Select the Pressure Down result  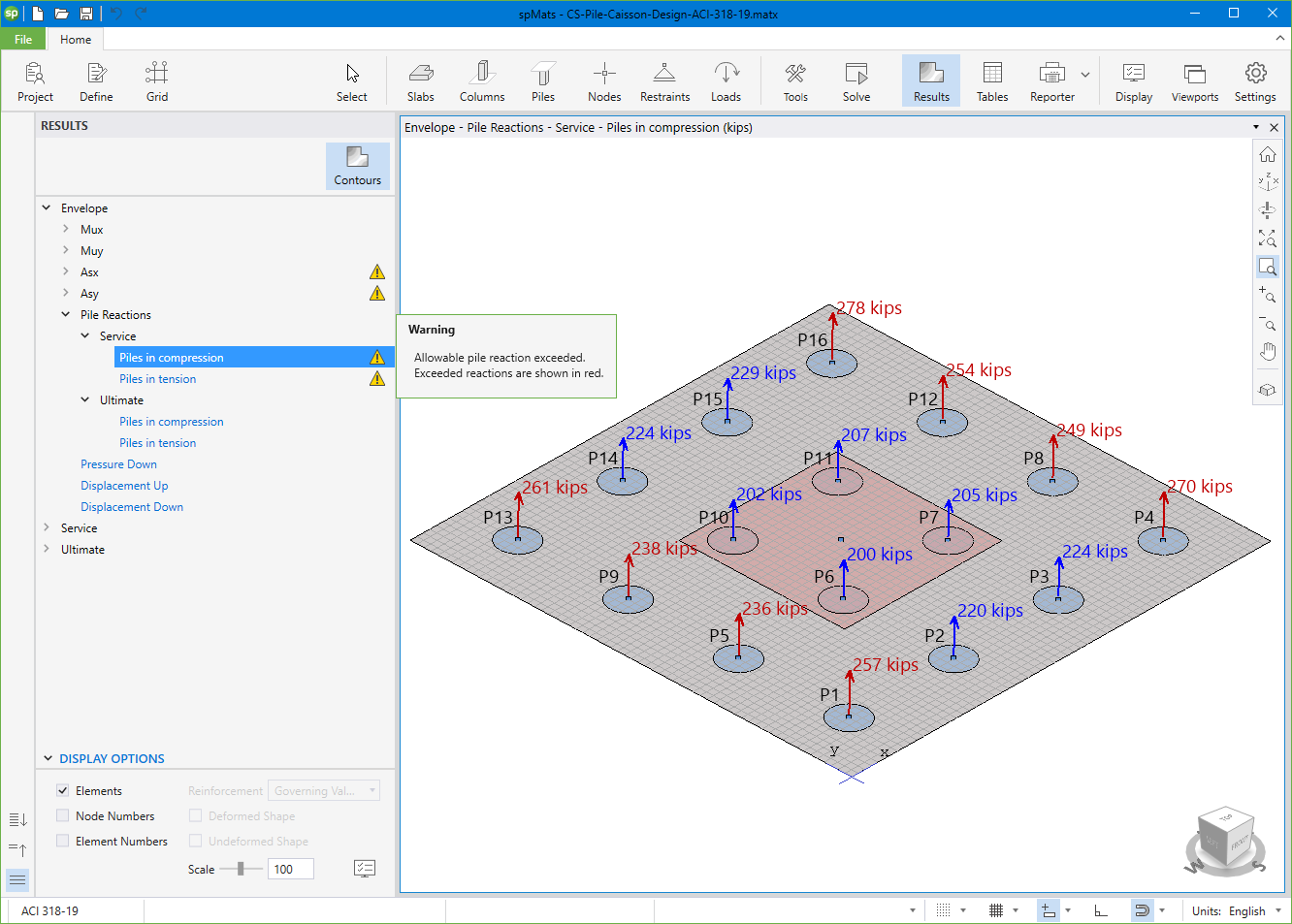[118, 464]
